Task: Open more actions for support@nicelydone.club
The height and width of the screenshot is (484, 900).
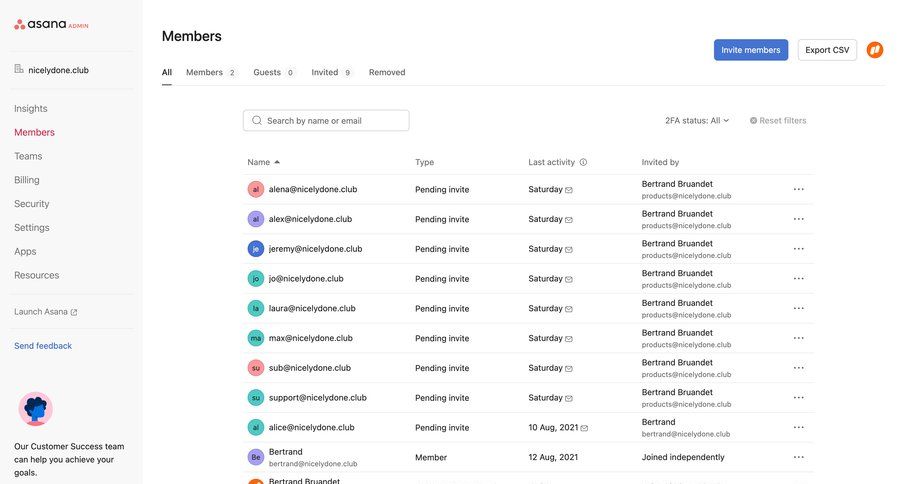Action: pyautogui.click(x=798, y=397)
